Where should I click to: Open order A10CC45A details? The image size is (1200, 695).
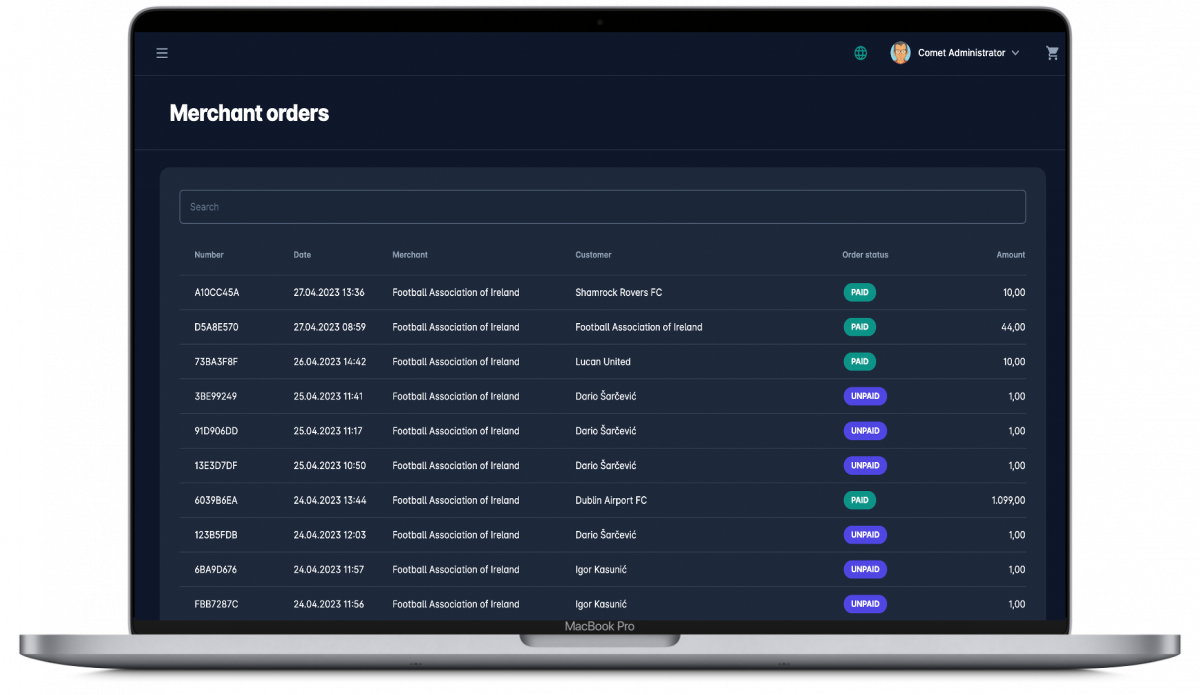coord(216,292)
